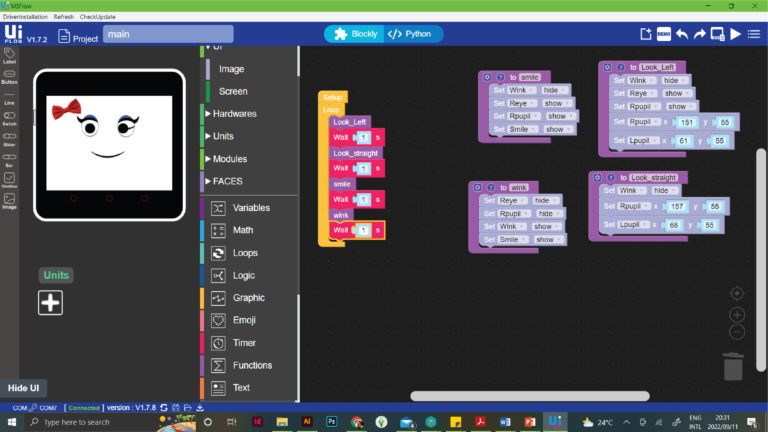The width and height of the screenshot is (768, 432).
Task: Toggle Hide UI button
Action: tap(23, 388)
